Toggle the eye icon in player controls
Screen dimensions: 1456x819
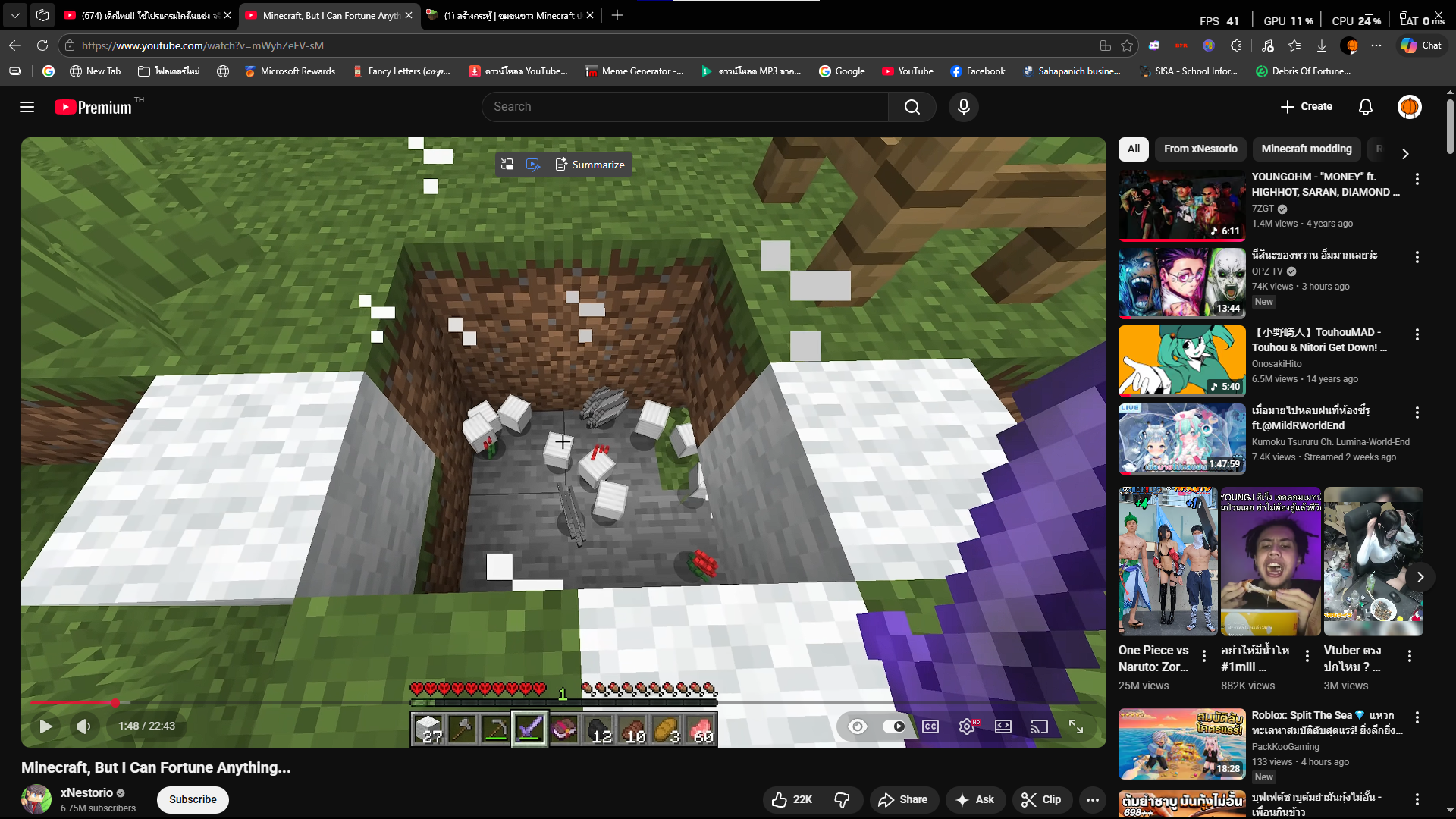tap(858, 726)
